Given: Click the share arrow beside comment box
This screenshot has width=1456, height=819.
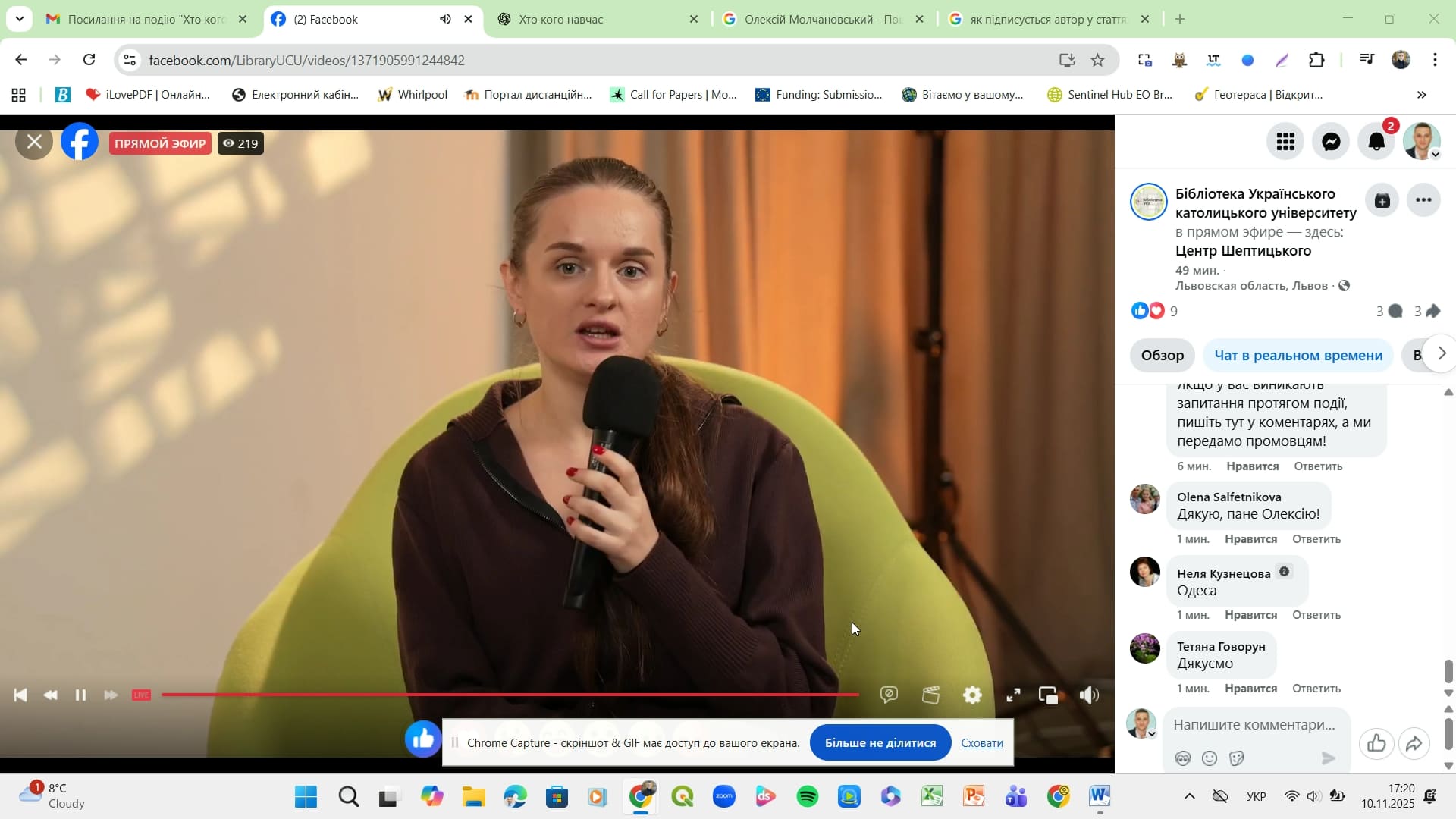Looking at the screenshot, I should [x=1414, y=744].
